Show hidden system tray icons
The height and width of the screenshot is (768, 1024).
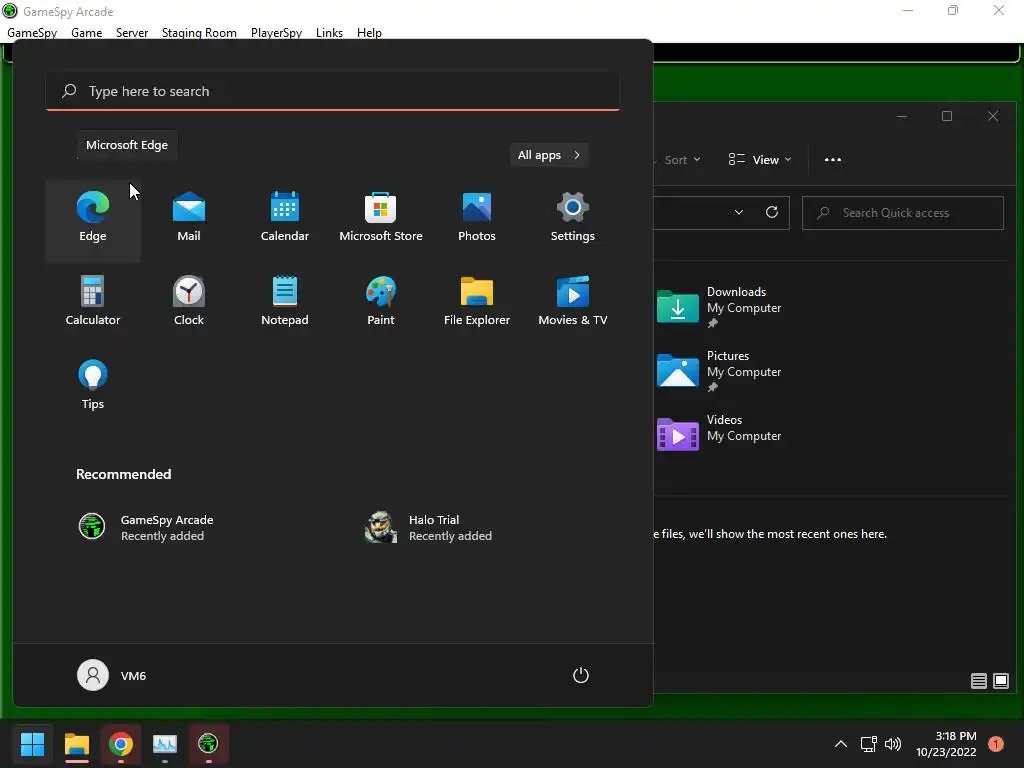(x=840, y=744)
